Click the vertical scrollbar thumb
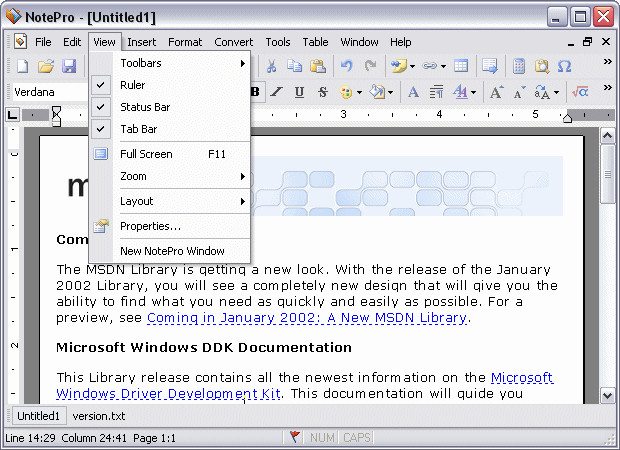Image resolution: width=620 pixels, height=450 pixels. click(x=607, y=174)
